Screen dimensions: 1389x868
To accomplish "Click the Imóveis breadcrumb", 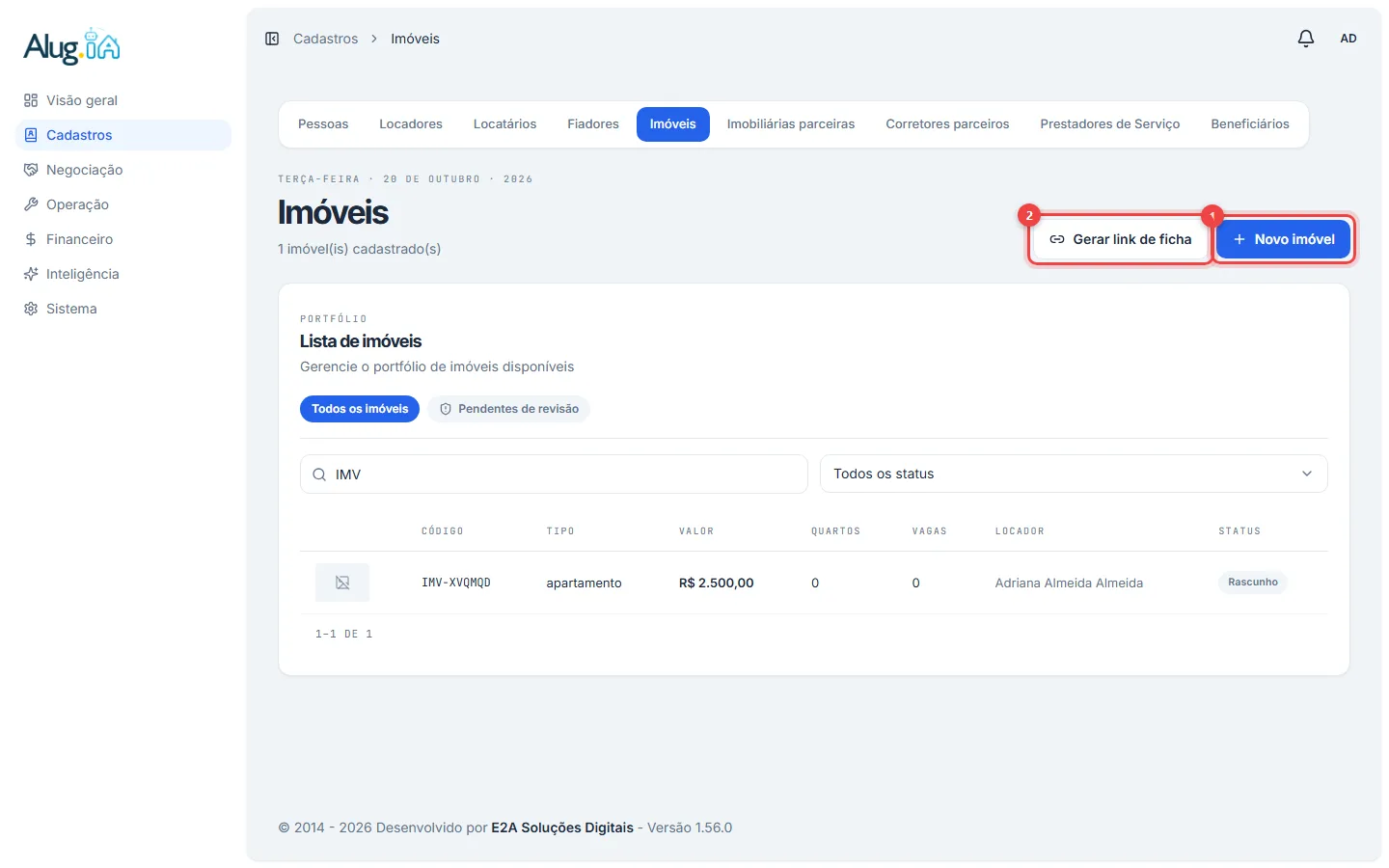I will (x=415, y=39).
